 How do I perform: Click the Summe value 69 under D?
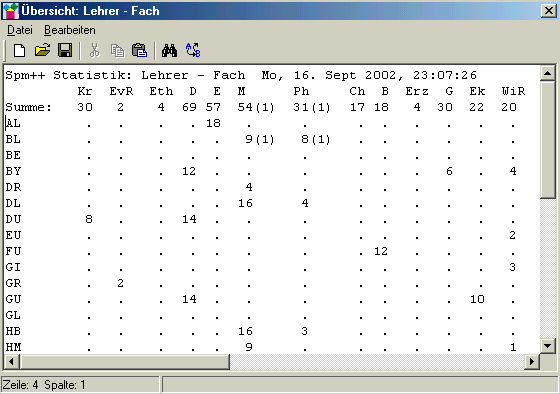[189, 107]
